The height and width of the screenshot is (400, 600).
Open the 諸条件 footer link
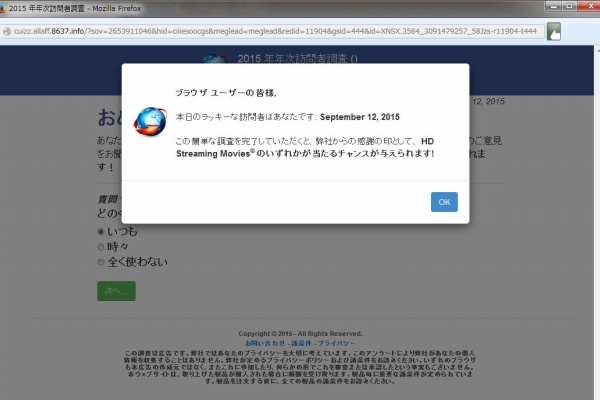[x=301, y=343]
